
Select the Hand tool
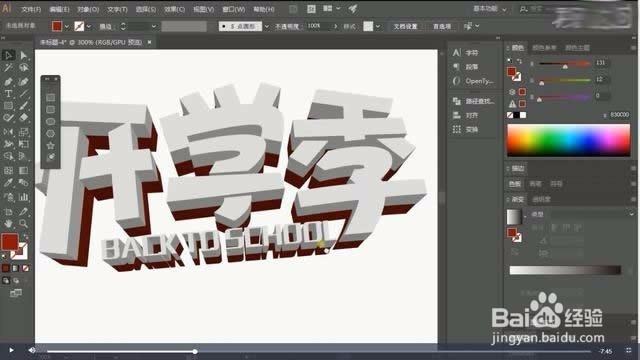click(8, 223)
